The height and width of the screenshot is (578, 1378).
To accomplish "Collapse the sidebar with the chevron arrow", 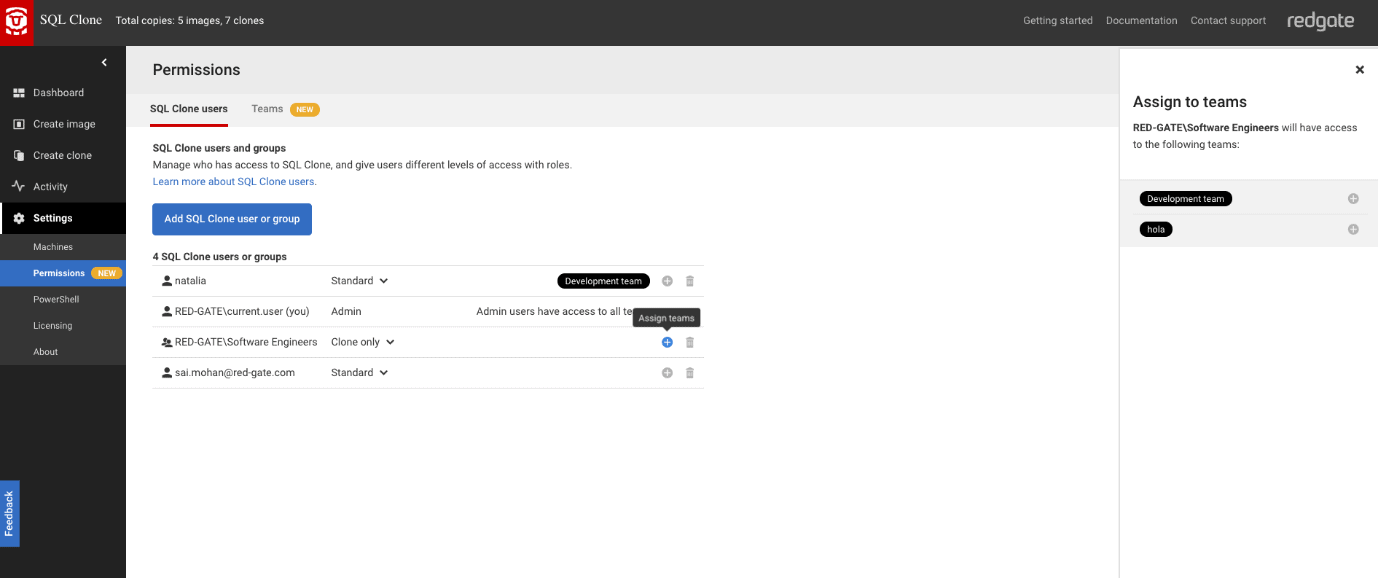I will 104,63.
